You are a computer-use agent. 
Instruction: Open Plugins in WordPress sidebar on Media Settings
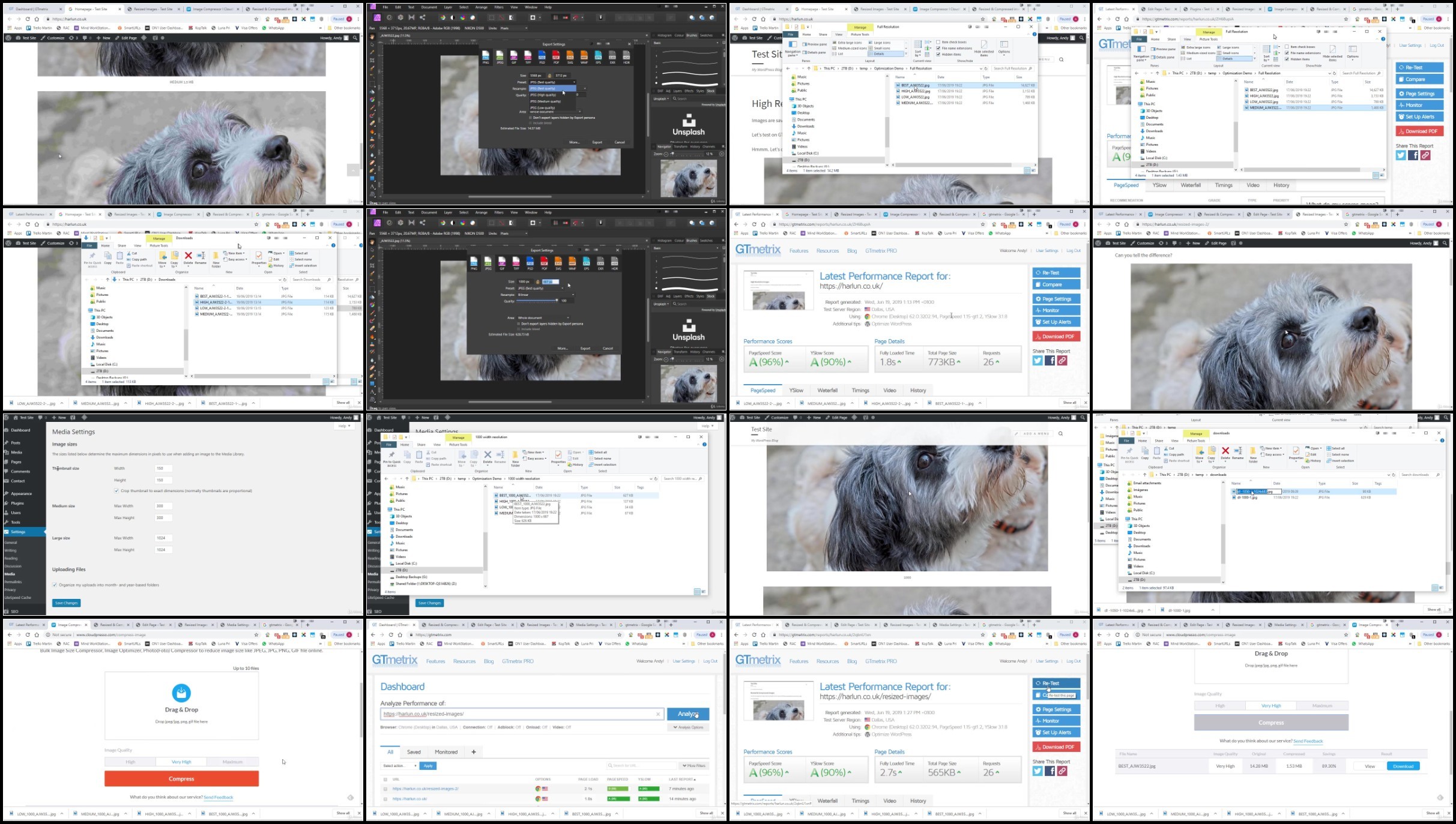pyautogui.click(x=17, y=504)
